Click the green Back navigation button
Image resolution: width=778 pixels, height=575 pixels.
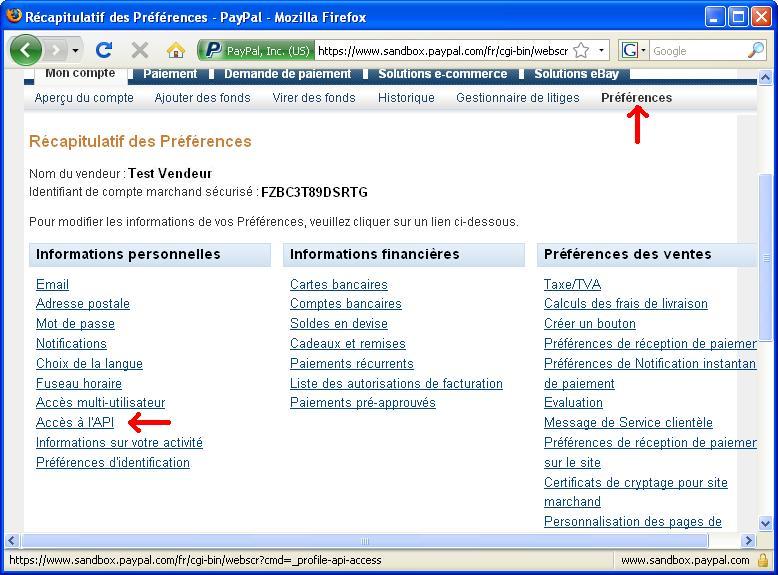[x=26, y=50]
